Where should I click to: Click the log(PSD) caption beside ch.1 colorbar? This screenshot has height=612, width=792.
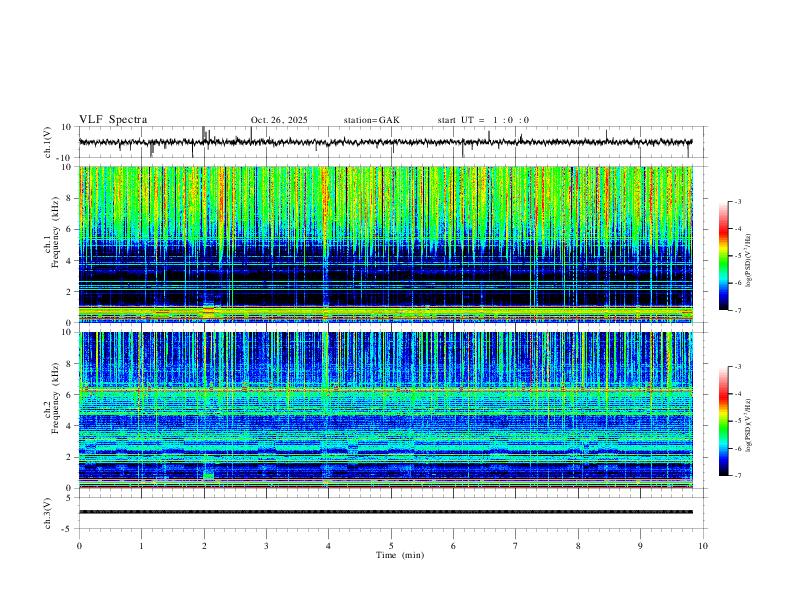[749, 261]
